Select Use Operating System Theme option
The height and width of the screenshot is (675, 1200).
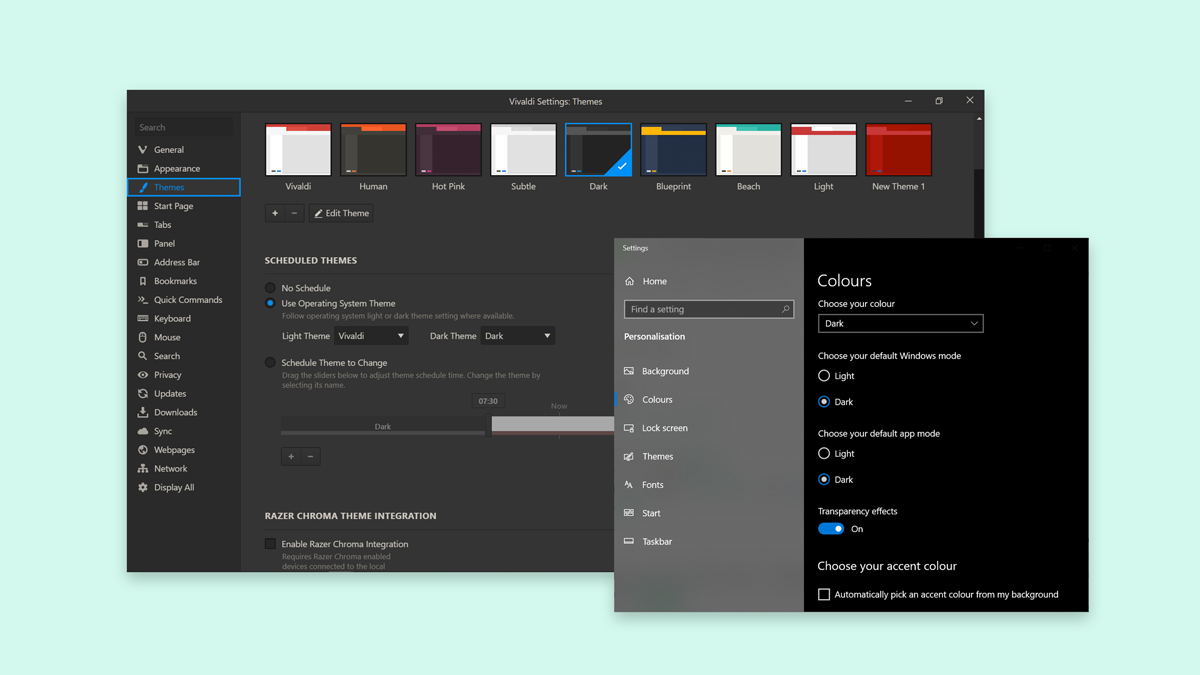[270, 303]
